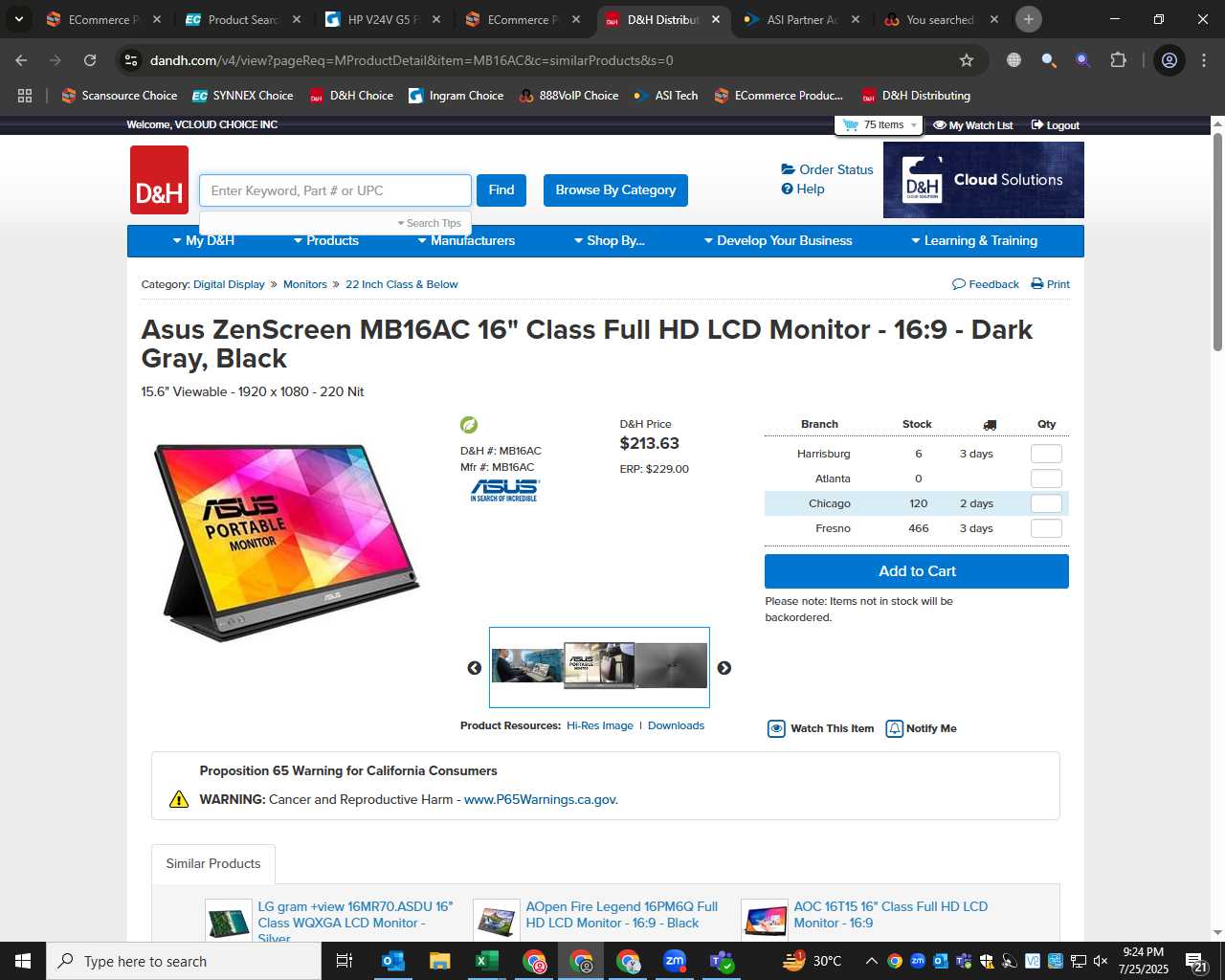Click Add to Cart button
This screenshot has height=980, width=1225.
pyautogui.click(x=917, y=571)
